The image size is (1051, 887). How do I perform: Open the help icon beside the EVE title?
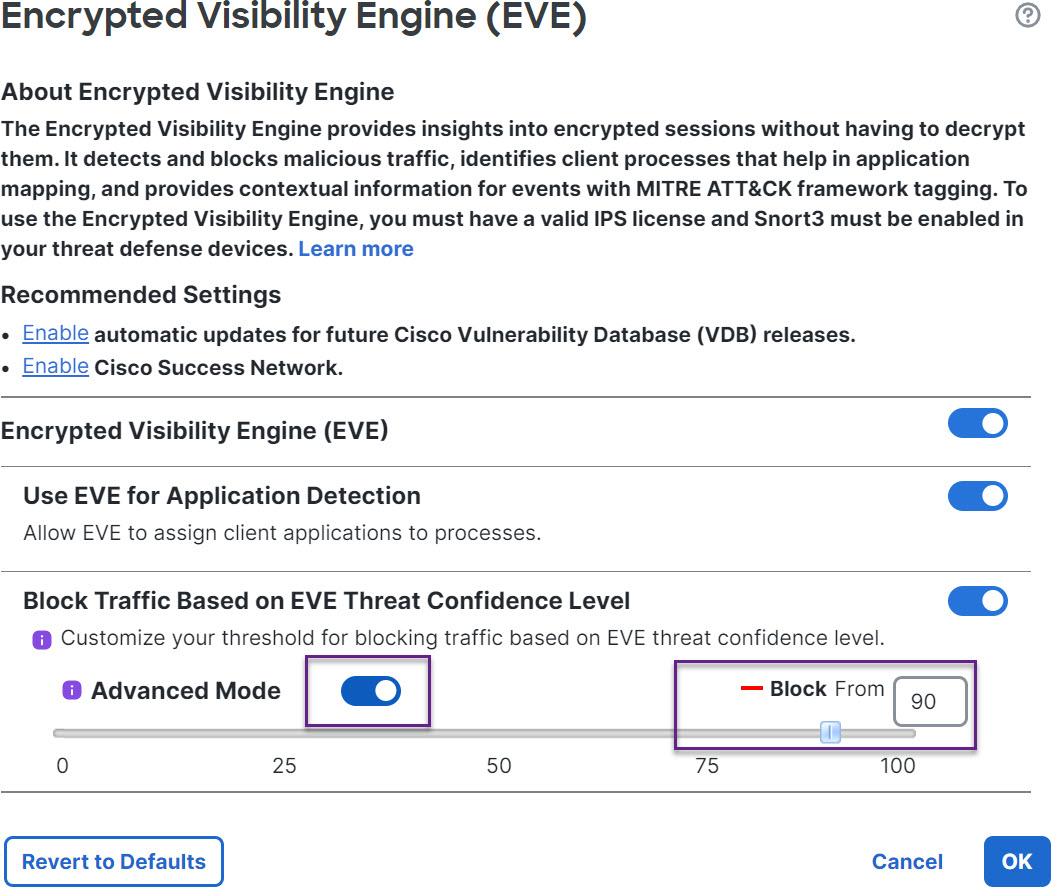[1027, 16]
